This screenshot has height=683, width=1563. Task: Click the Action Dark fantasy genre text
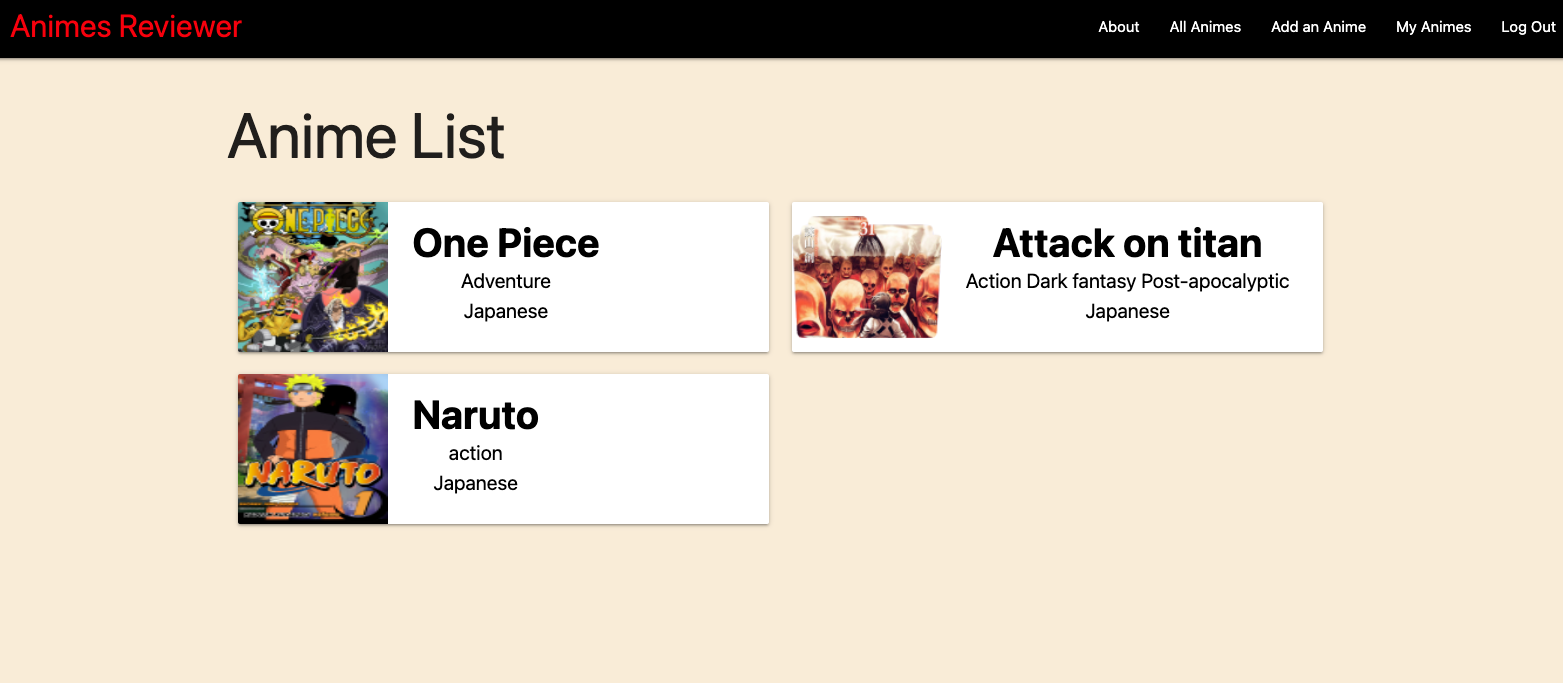[x=1127, y=281]
